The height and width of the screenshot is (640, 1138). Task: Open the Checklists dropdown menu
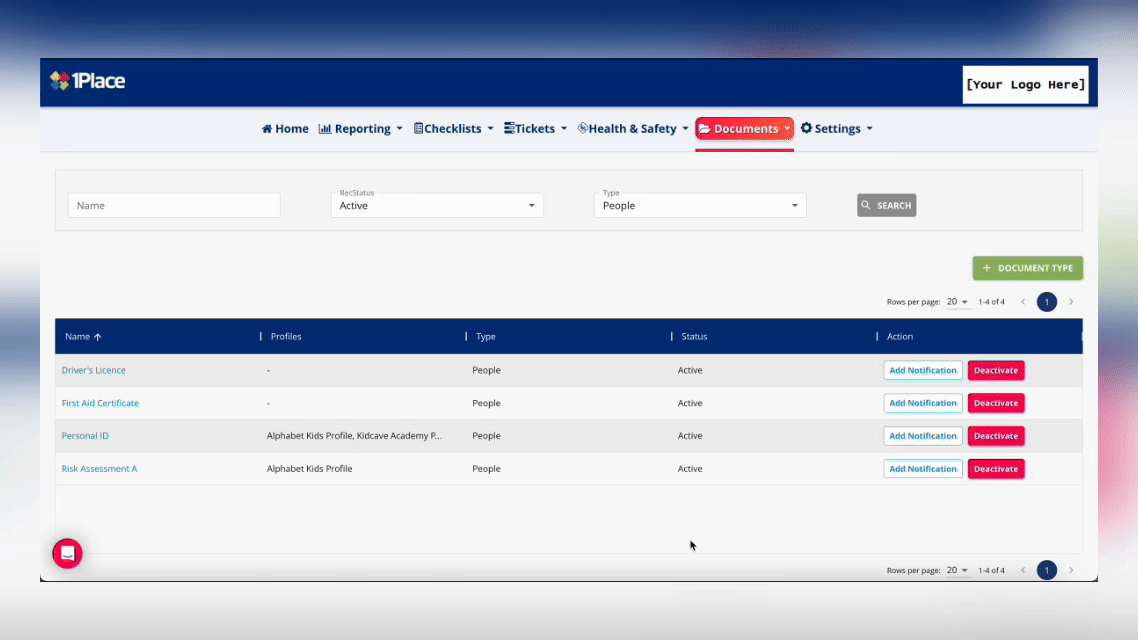pos(454,129)
